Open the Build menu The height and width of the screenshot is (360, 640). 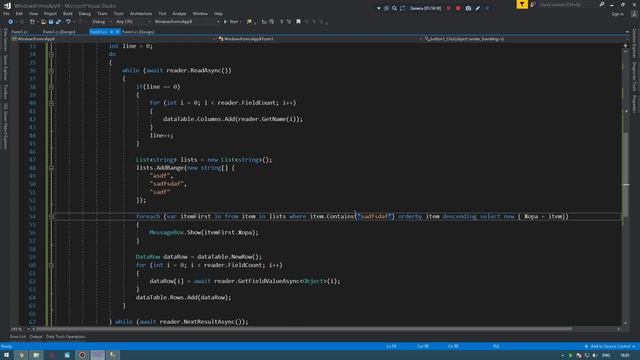(x=67, y=13)
